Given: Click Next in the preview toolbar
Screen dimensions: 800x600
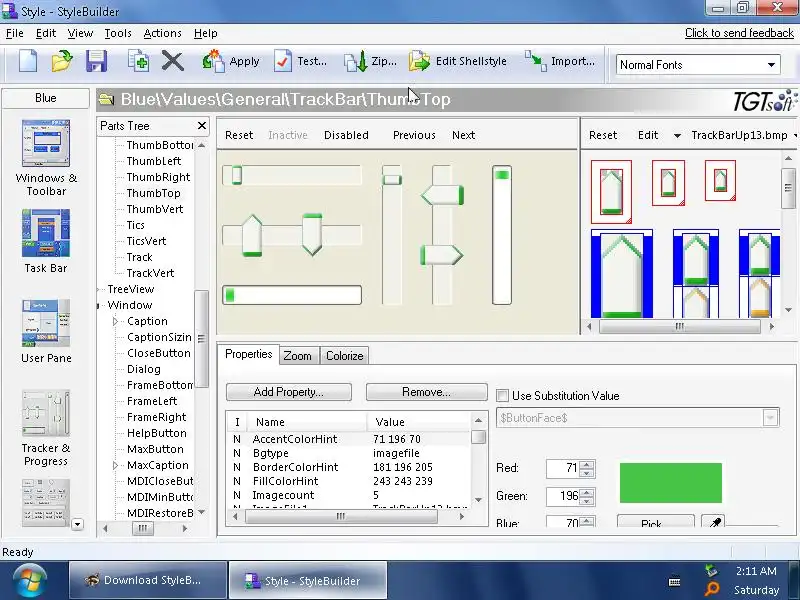Looking at the screenshot, I should pos(463,135).
